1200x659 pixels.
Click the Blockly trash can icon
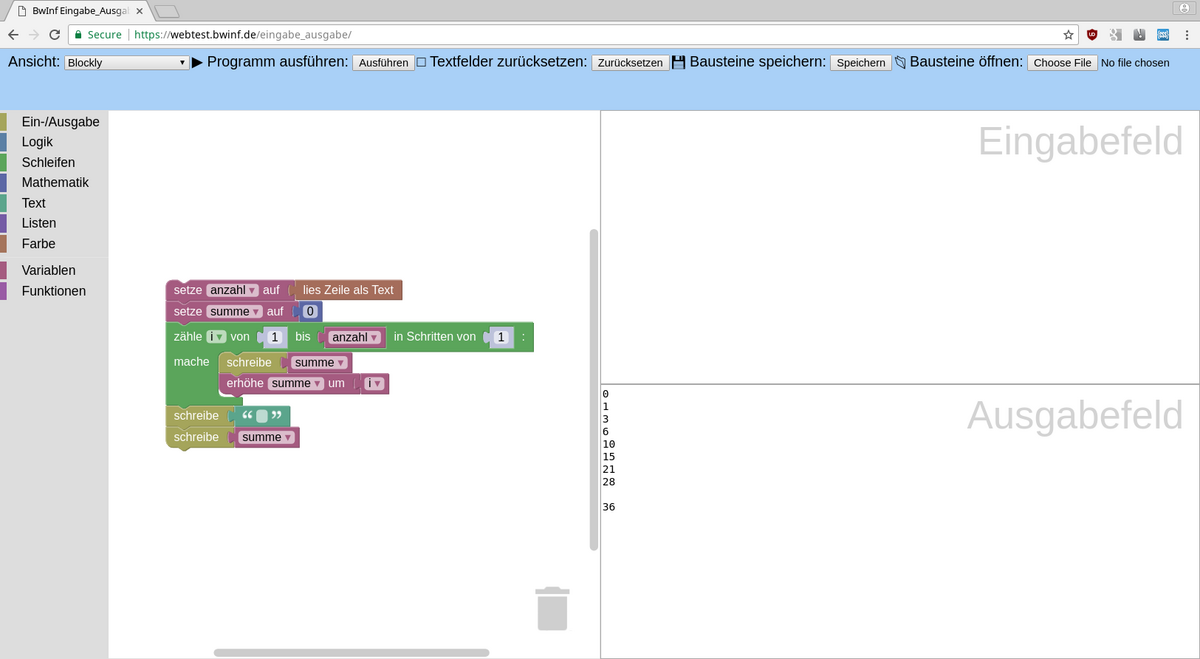coord(552,608)
